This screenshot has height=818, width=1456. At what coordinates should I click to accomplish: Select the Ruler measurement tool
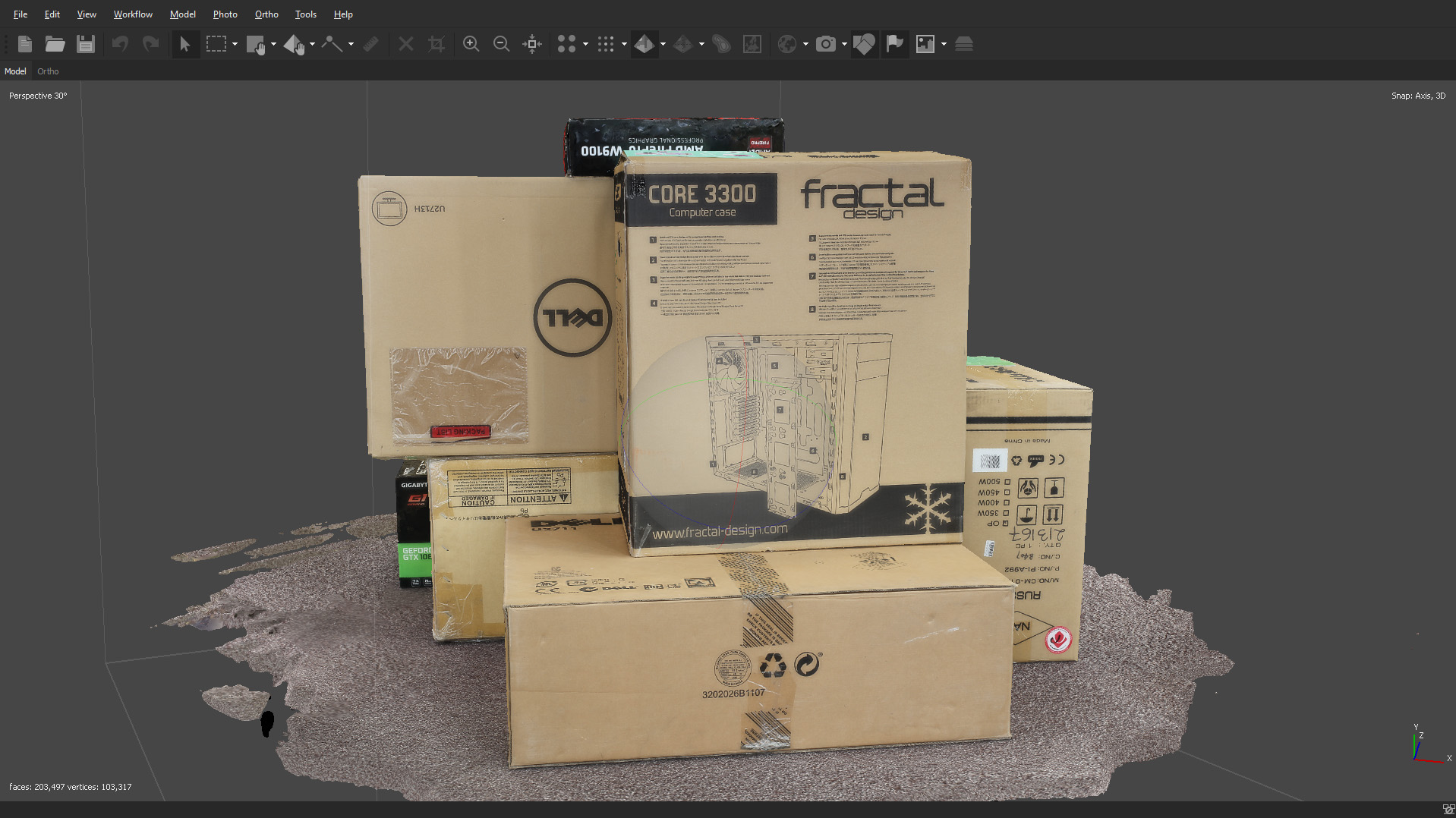click(x=370, y=44)
